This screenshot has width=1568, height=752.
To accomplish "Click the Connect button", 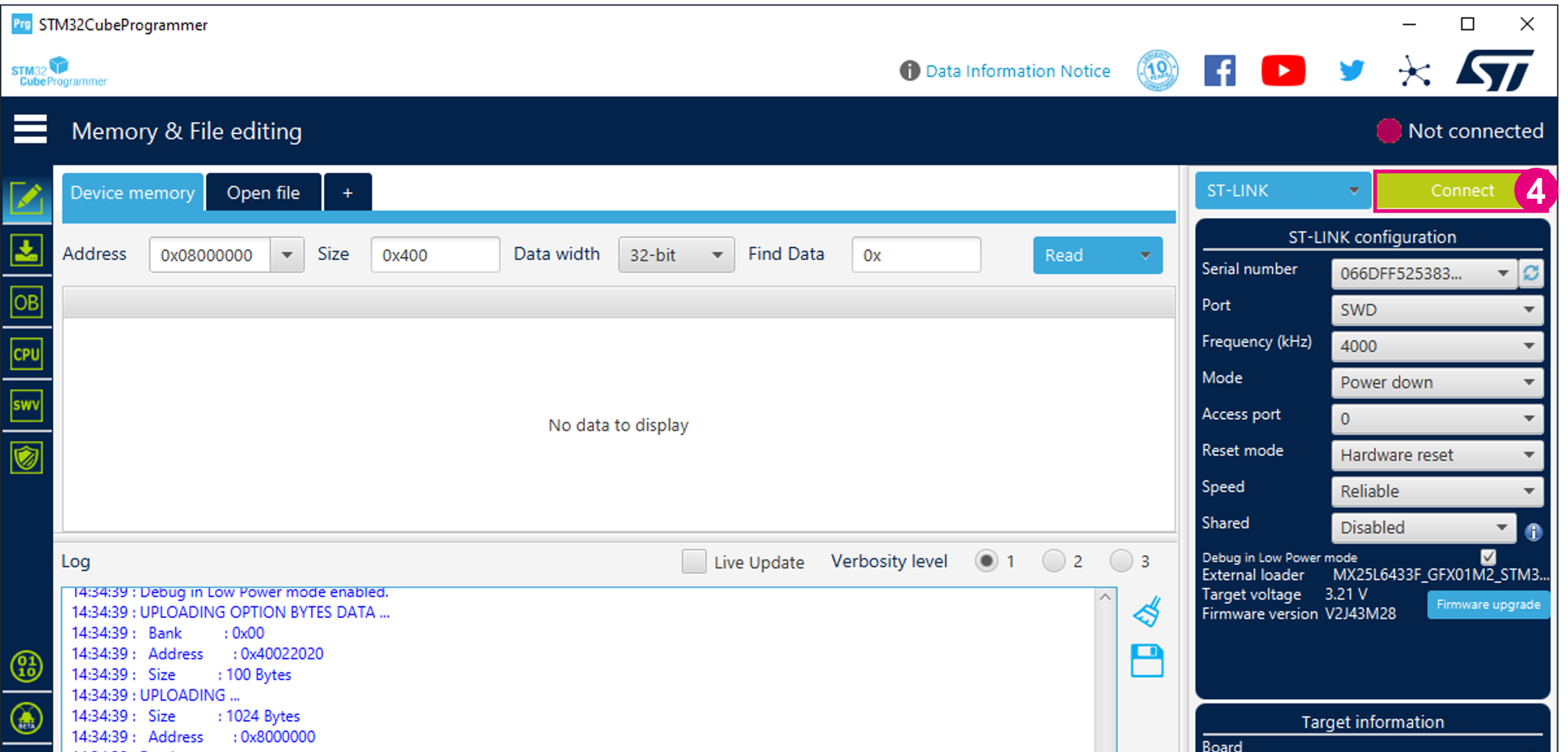I will [x=1461, y=191].
